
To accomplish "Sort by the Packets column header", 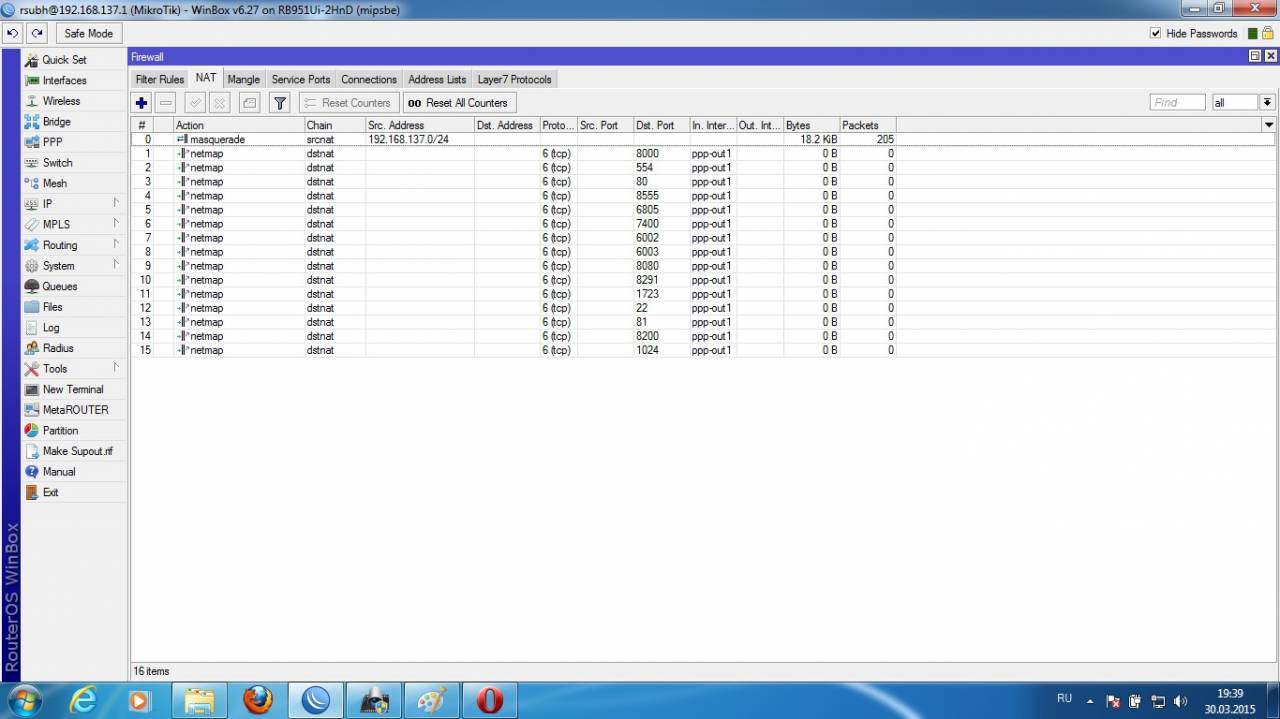I will (867, 125).
